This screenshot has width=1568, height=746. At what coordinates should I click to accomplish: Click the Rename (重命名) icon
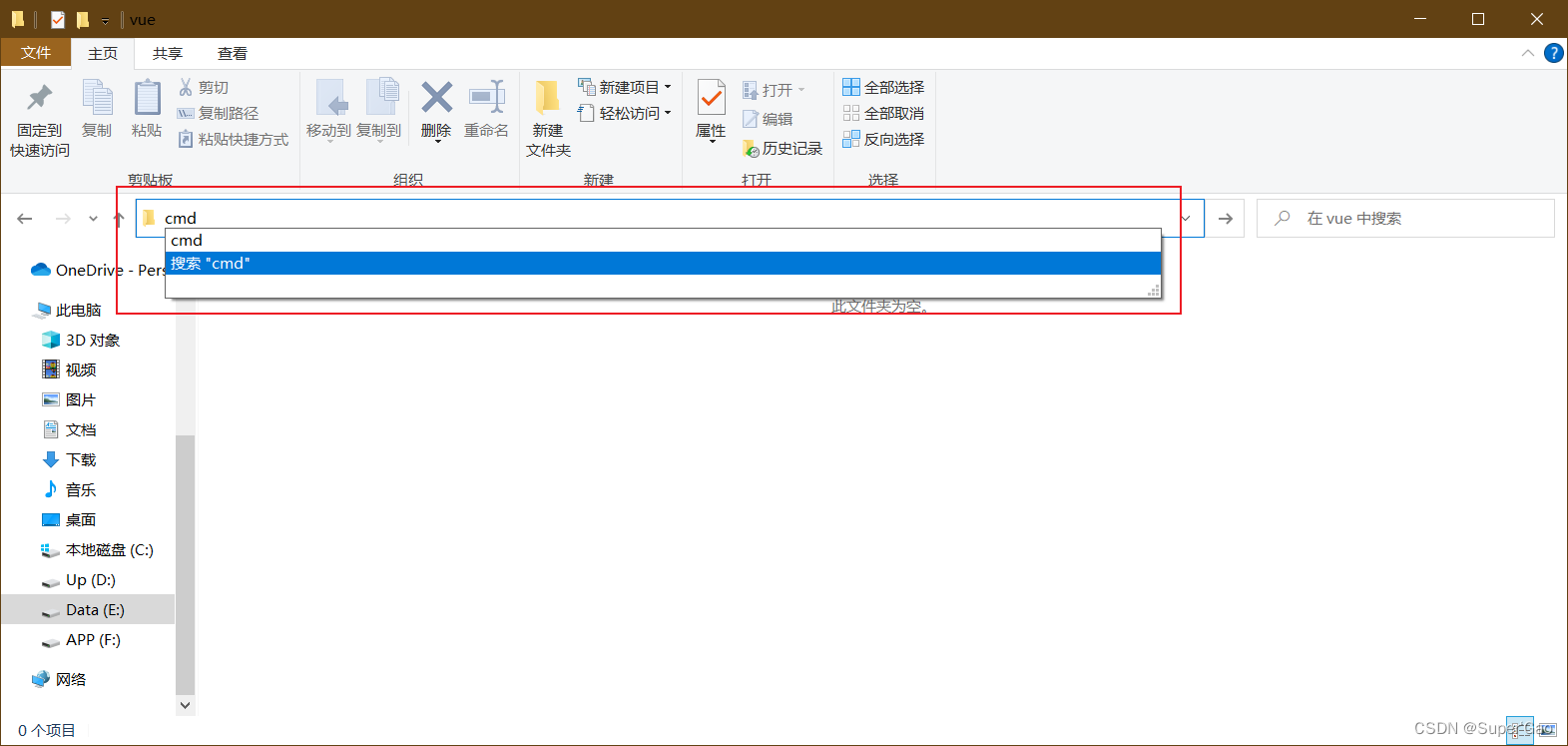(x=487, y=97)
